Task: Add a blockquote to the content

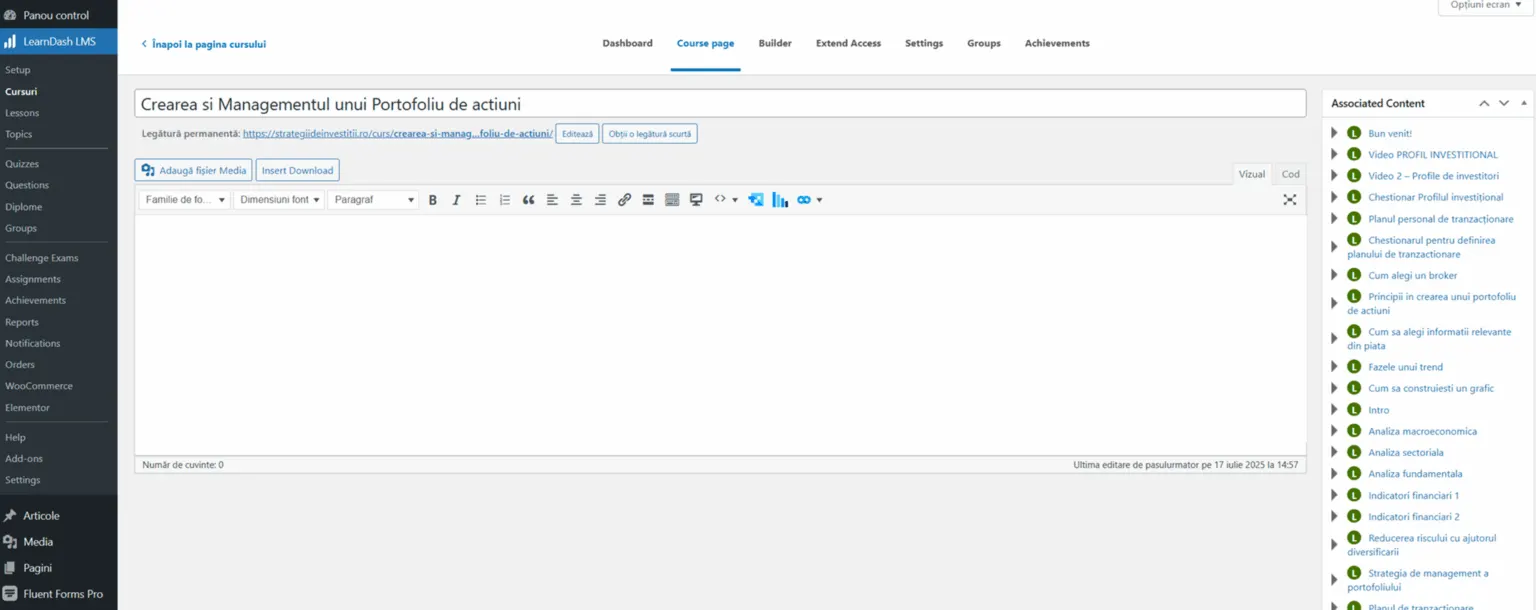Action: coord(529,200)
